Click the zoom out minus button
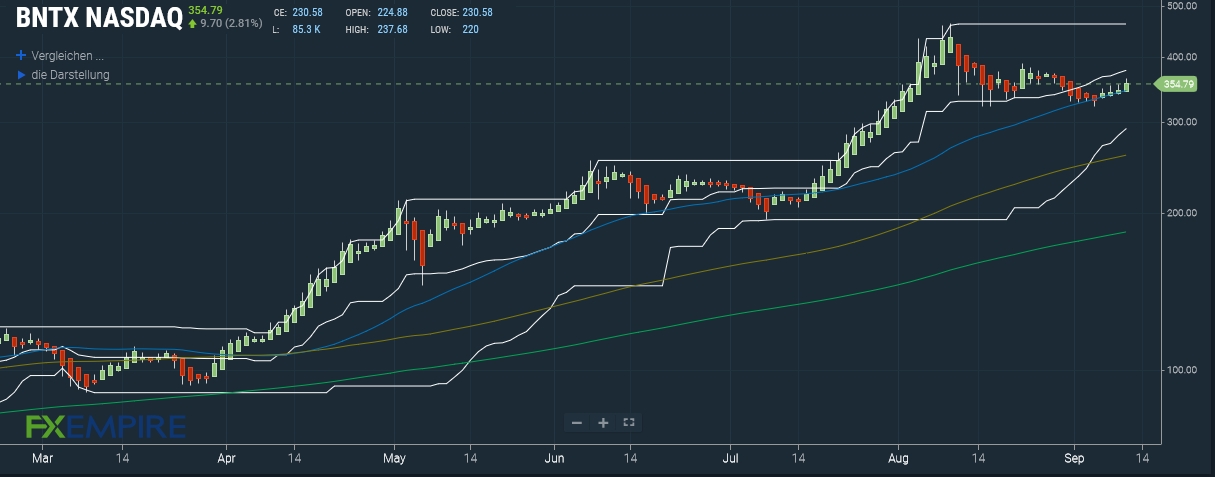Image resolution: width=1215 pixels, height=477 pixels. pos(577,422)
